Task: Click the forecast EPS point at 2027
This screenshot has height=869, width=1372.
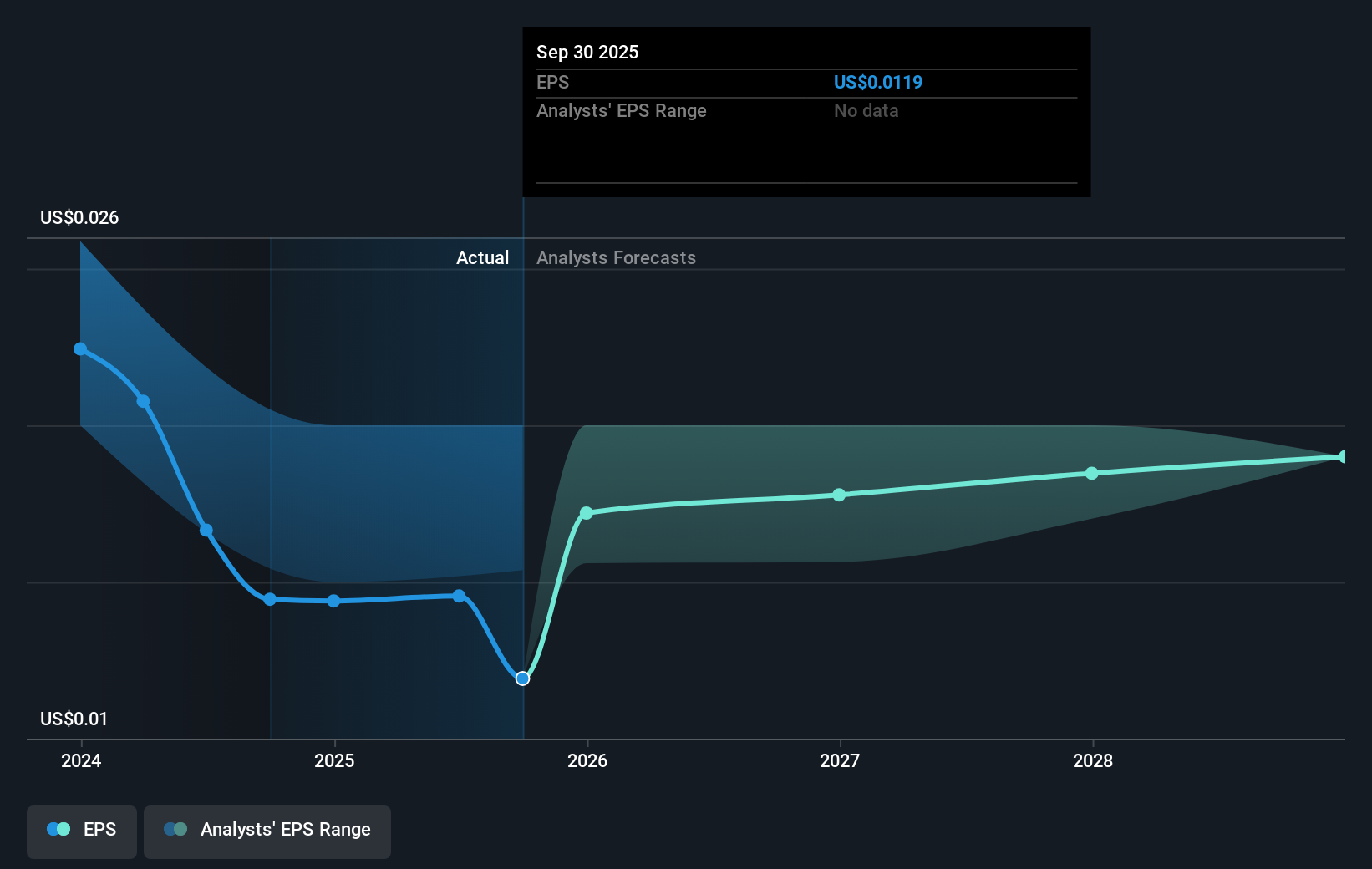Action: click(x=840, y=495)
